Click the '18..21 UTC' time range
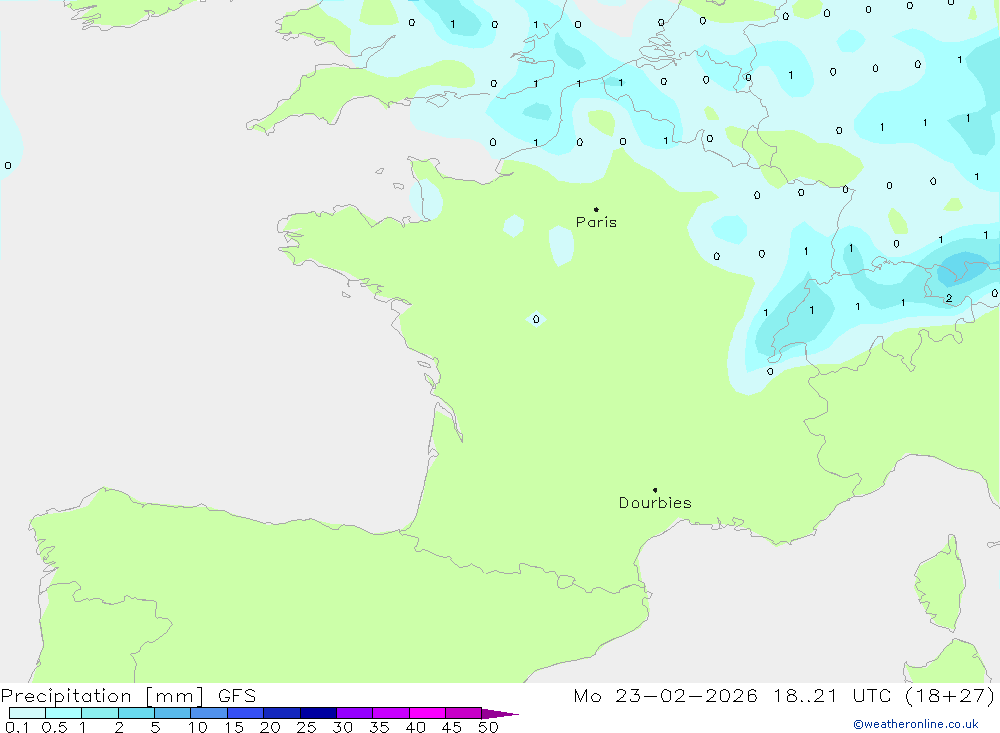Viewport: 1000px width, 733px height. click(x=832, y=696)
